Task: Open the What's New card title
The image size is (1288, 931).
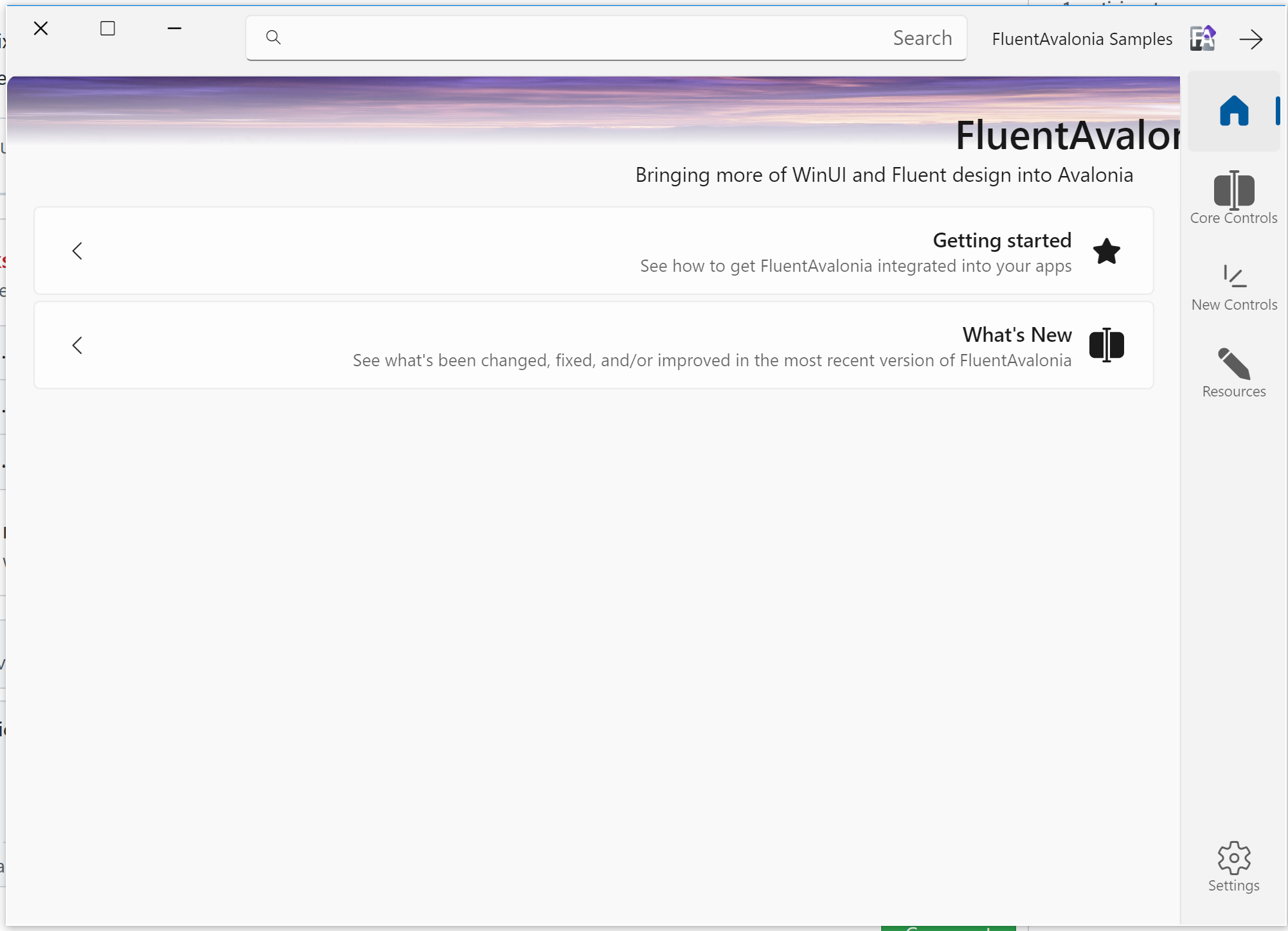Action: (1016, 335)
